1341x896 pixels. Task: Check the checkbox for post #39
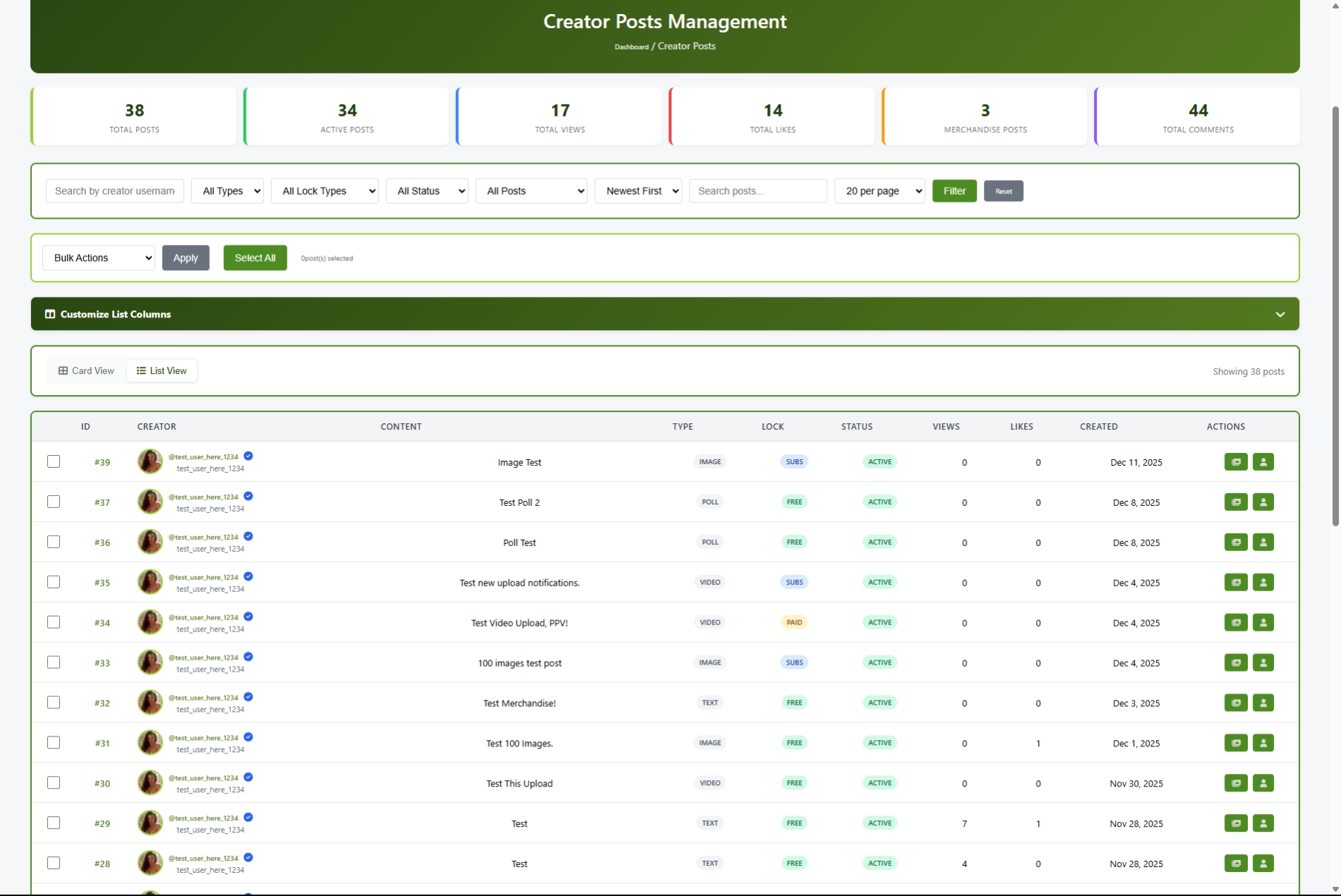pos(54,461)
